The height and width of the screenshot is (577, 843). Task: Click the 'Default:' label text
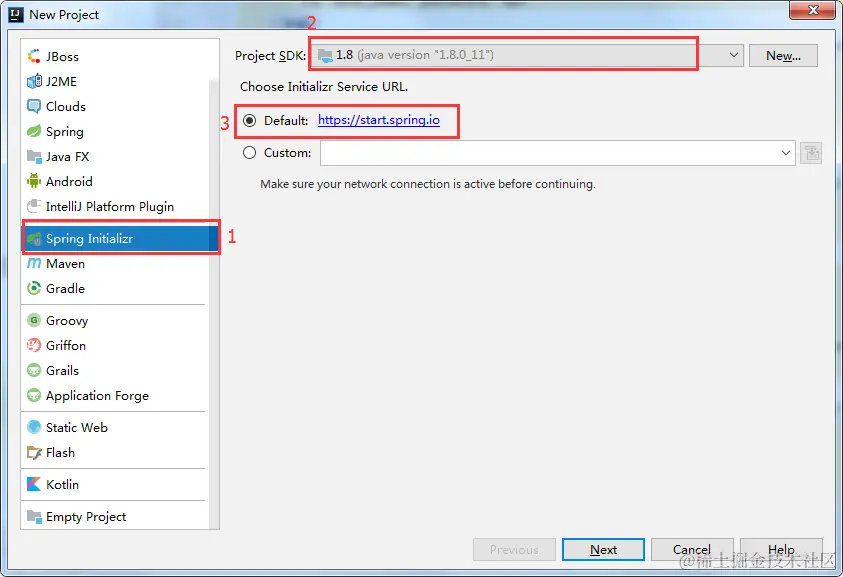pyautogui.click(x=286, y=120)
